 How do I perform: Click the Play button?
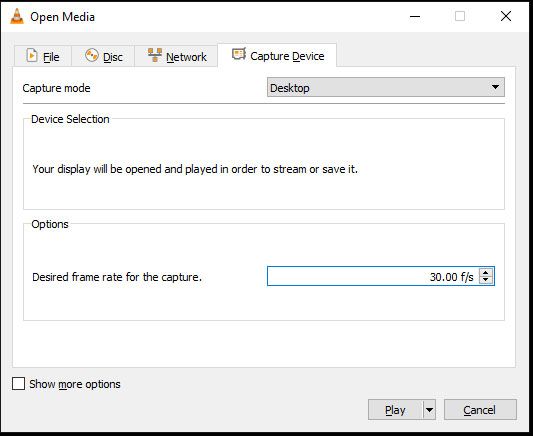395,410
